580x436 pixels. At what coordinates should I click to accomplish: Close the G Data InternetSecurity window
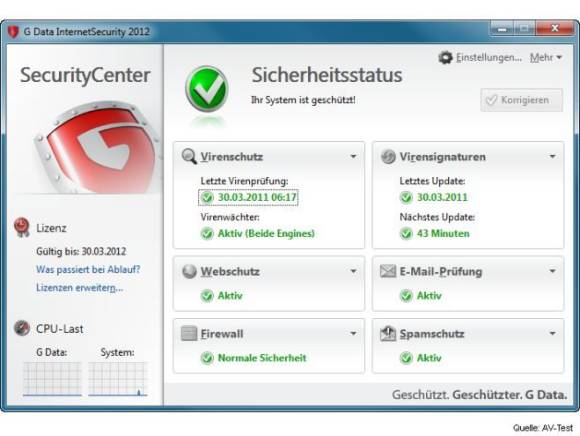[x=554, y=28]
